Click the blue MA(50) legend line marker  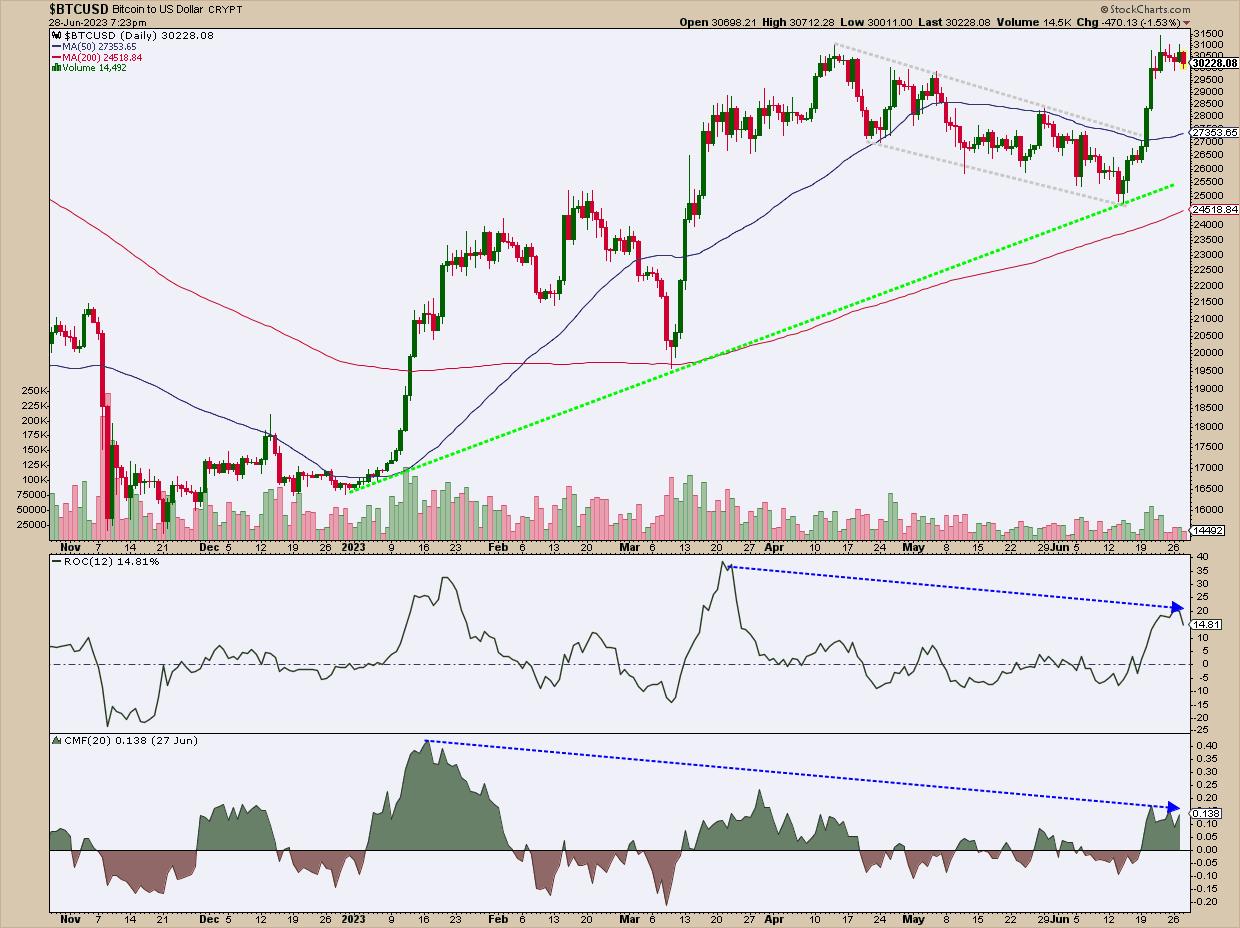54,47
